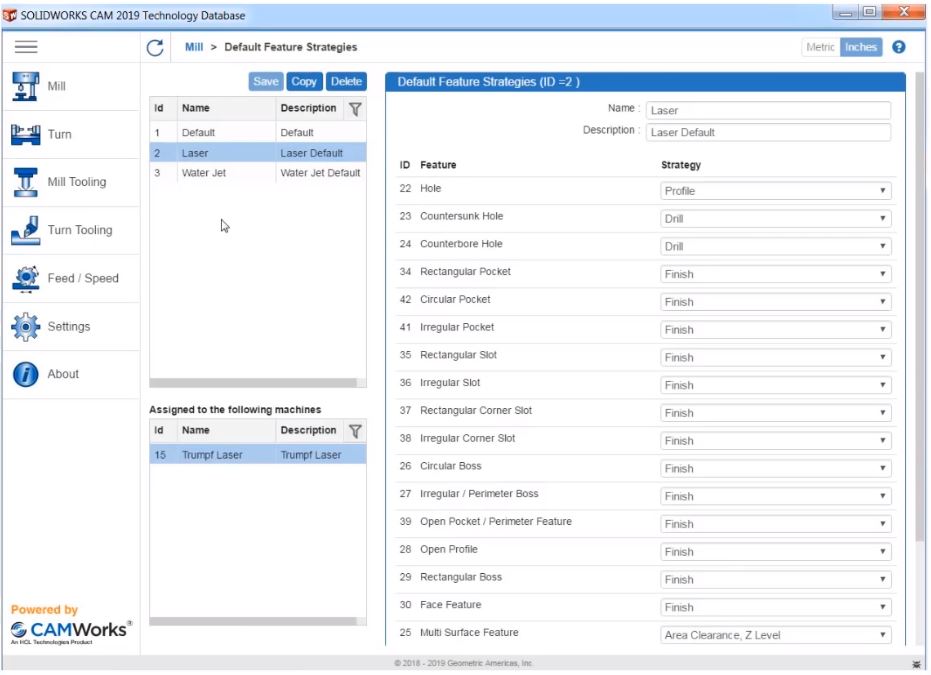The image size is (931, 675).
Task: Click the Mill breadcrumb link
Action: (194, 47)
